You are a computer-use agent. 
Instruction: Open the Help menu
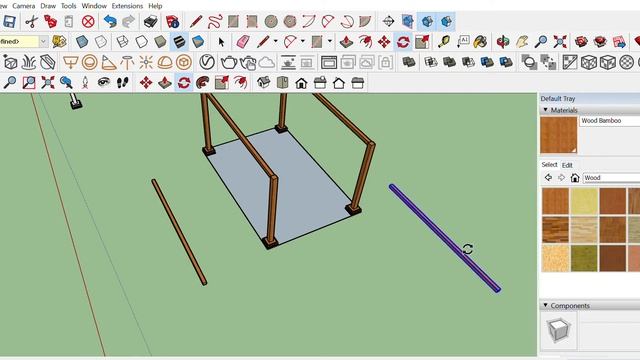155,6
